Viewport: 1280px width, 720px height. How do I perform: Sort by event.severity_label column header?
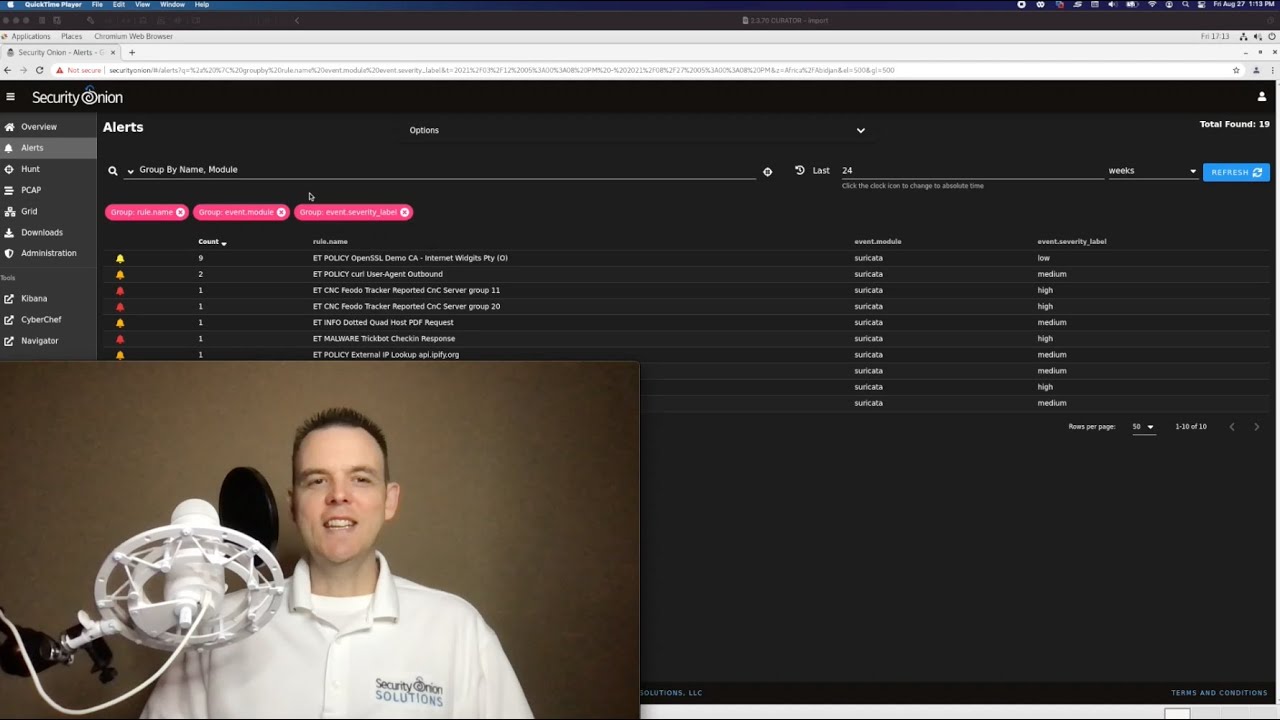pyautogui.click(x=1071, y=241)
